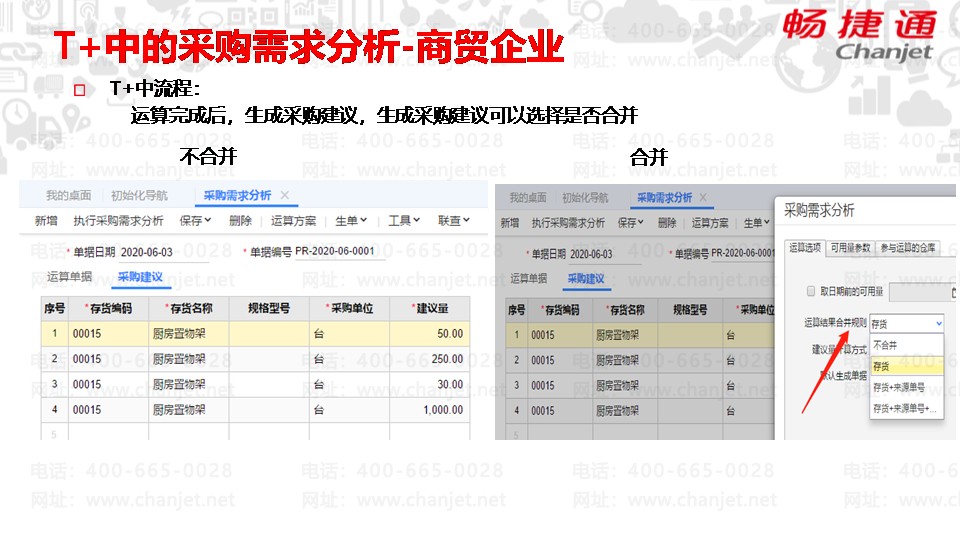This screenshot has height=540, width=960.
Task: Close the 采购需求分析 tab in the right screenshot
Action: [x=703, y=197]
